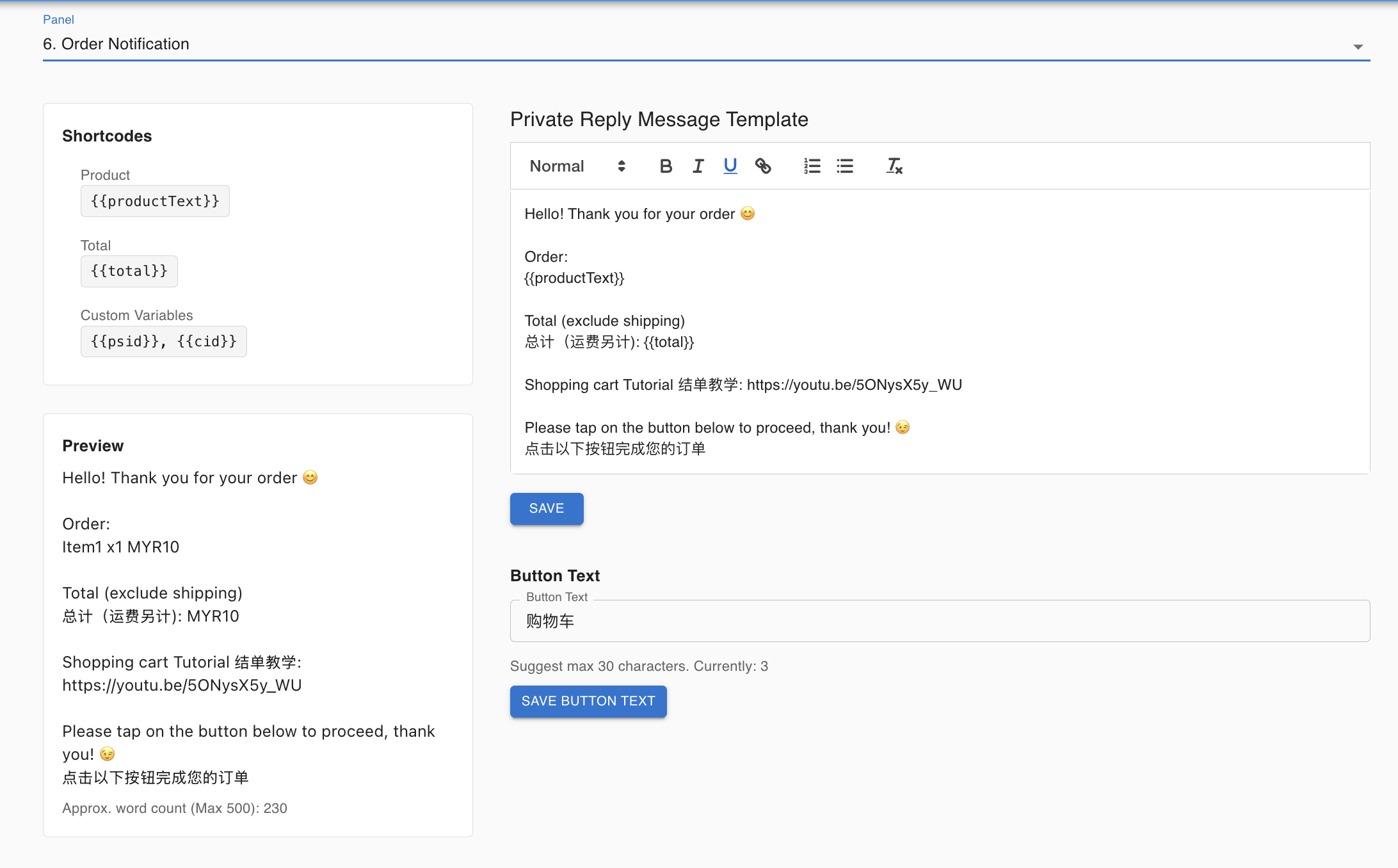The image size is (1398, 868).
Task: Click the SAVE button
Action: coord(547,509)
